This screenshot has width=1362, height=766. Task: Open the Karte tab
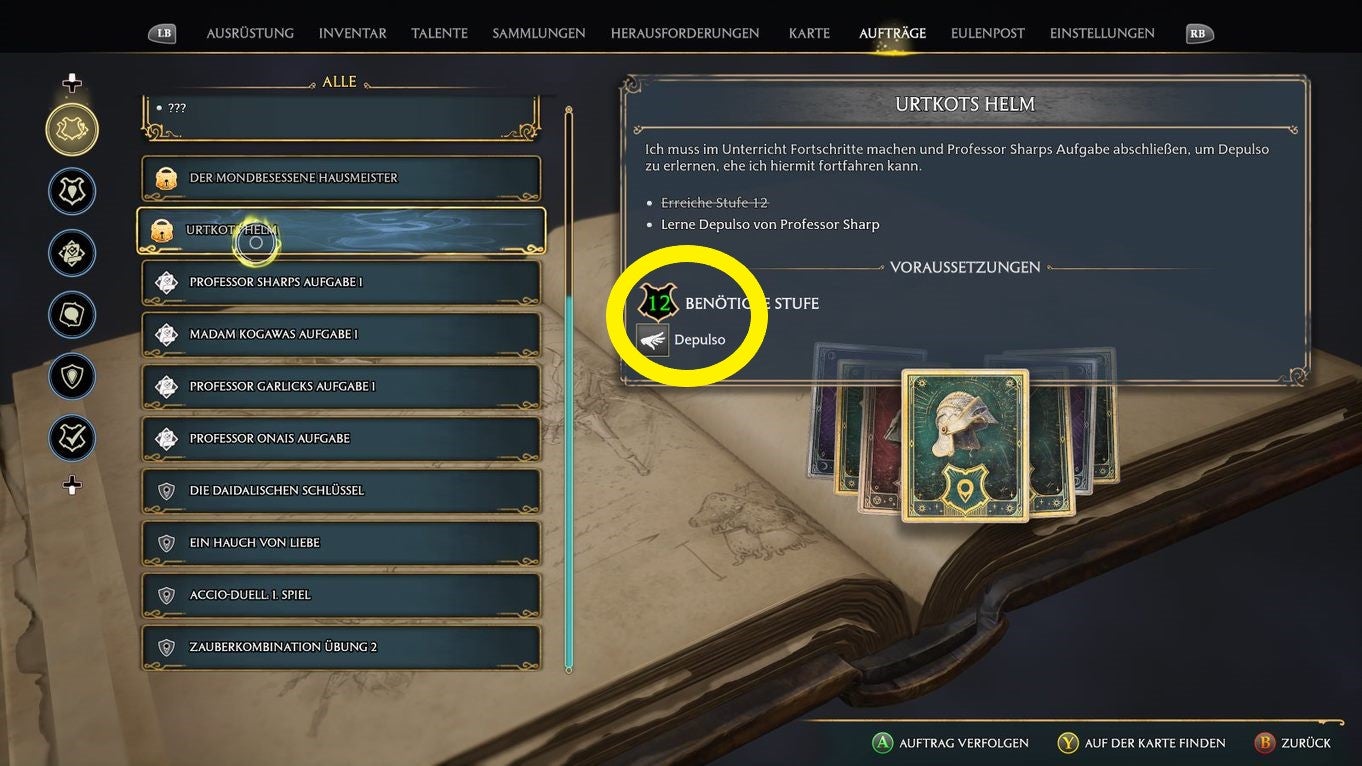809,33
